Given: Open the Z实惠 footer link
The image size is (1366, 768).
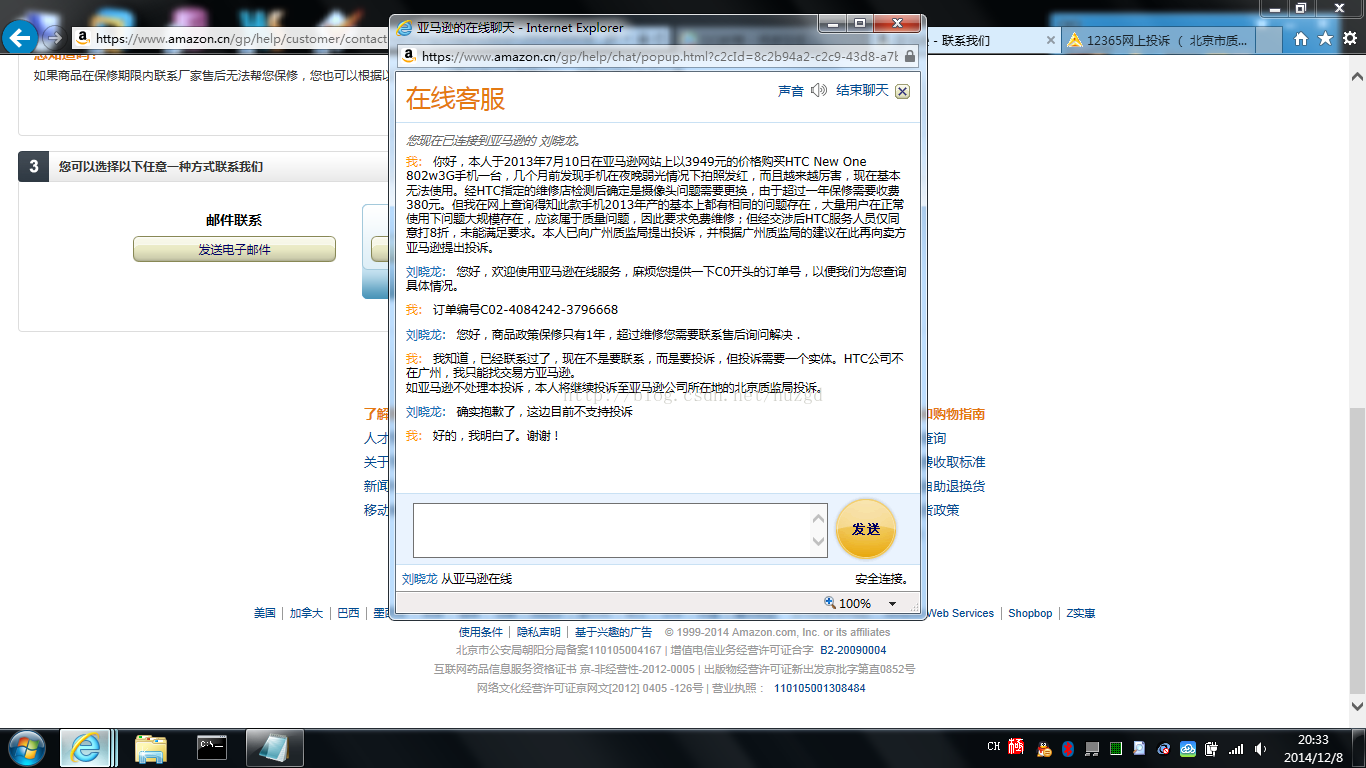Looking at the screenshot, I should point(1081,613).
